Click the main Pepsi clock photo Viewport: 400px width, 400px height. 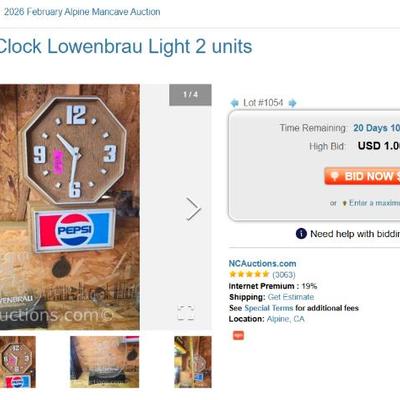tap(70, 207)
